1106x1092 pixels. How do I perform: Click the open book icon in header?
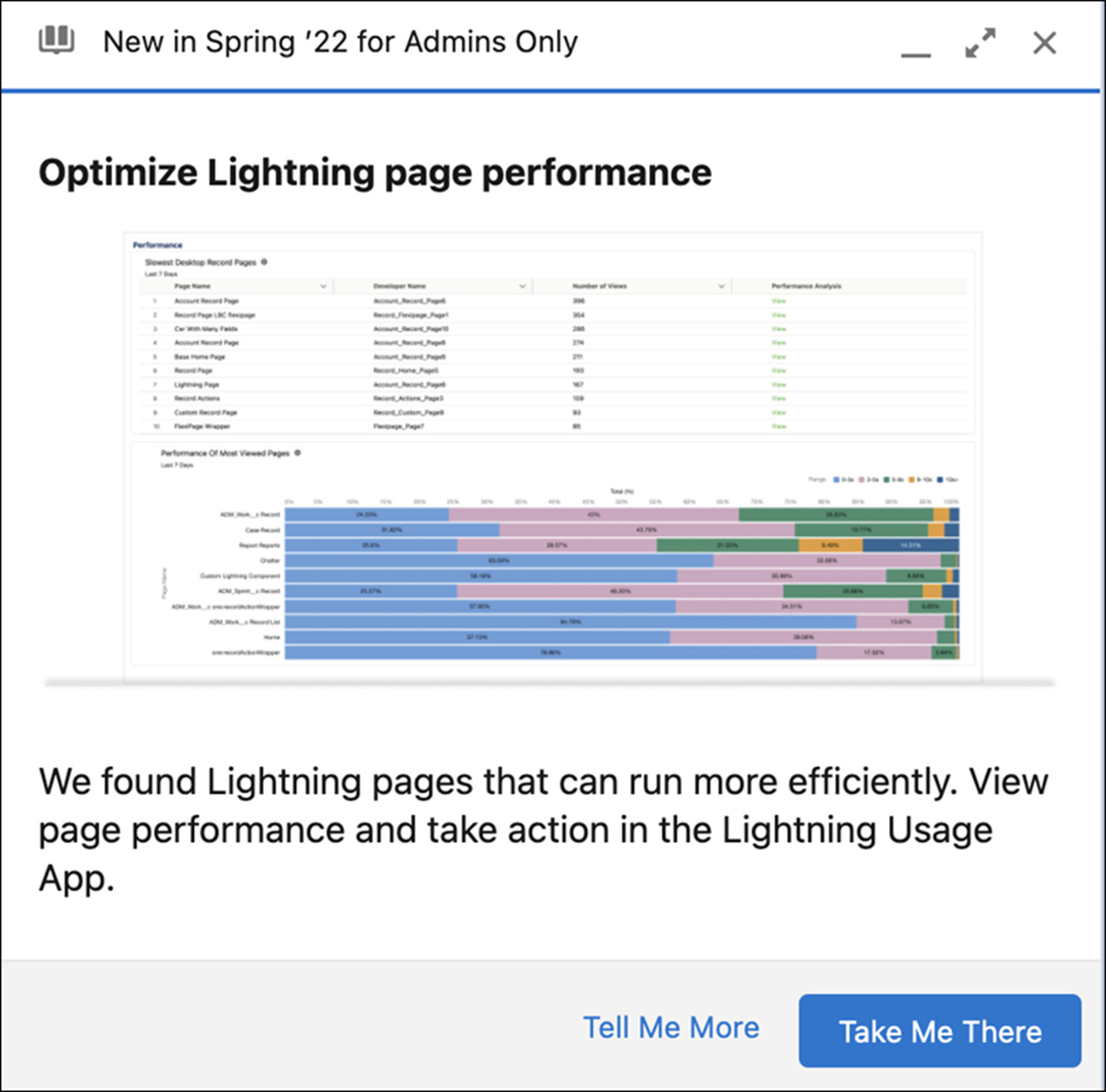[x=56, y=40]
